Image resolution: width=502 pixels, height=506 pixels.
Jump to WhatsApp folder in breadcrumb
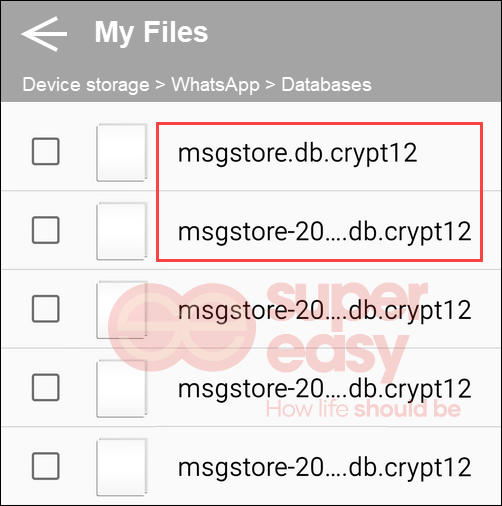click(215, 85)
